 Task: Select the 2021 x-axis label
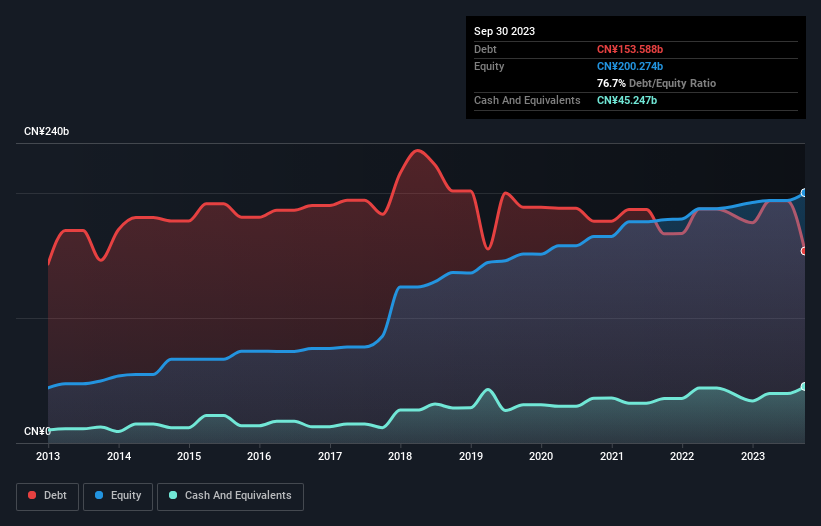click(x=612, y=456)
